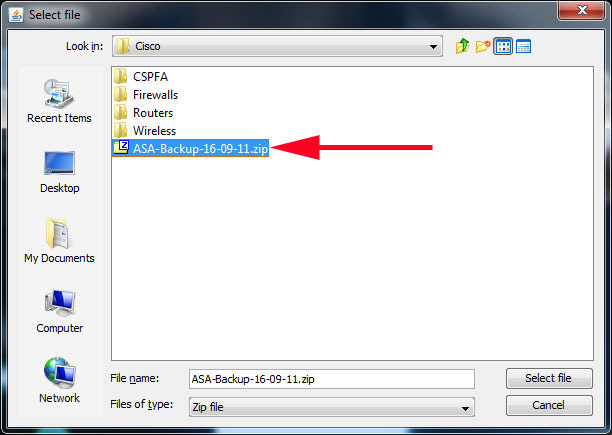Image resolution: width=612 pixels, height=435 pixels.
Task: Click the Java icon in title bar
Action: pos(16,15)
